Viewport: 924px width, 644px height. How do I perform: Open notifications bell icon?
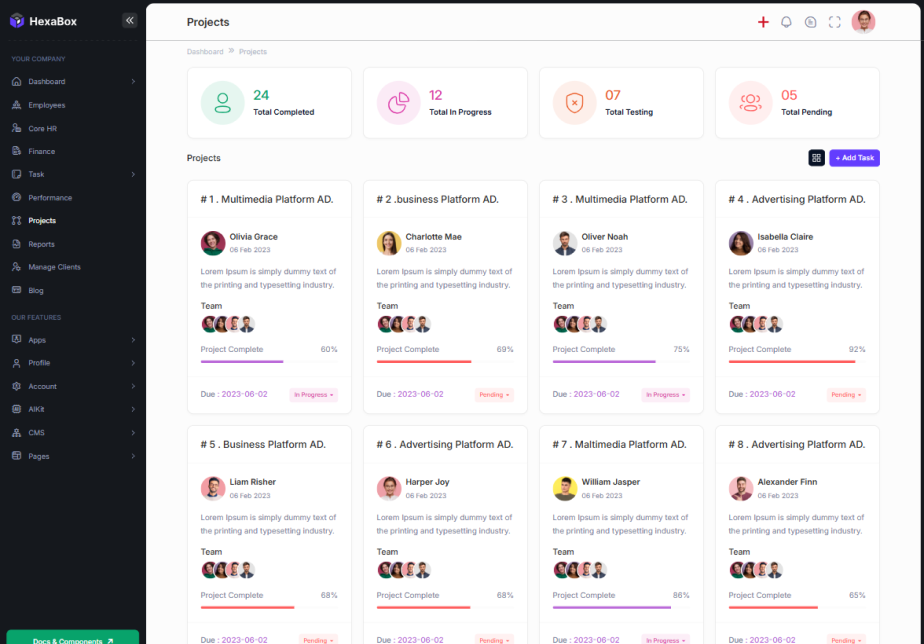tap(786, 22)
